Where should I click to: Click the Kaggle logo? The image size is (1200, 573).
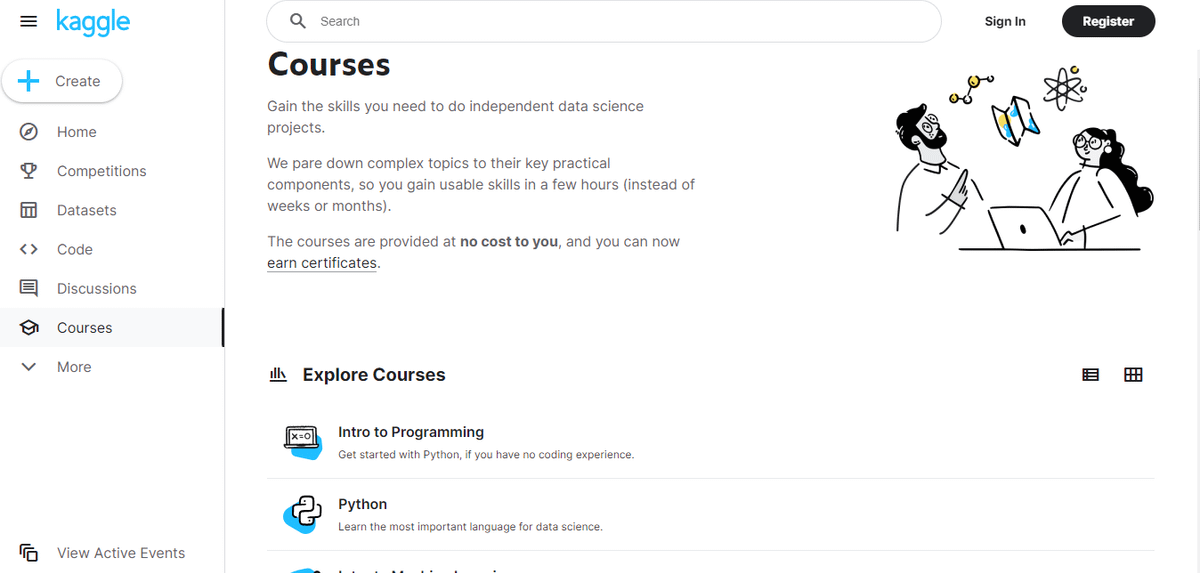93,21
